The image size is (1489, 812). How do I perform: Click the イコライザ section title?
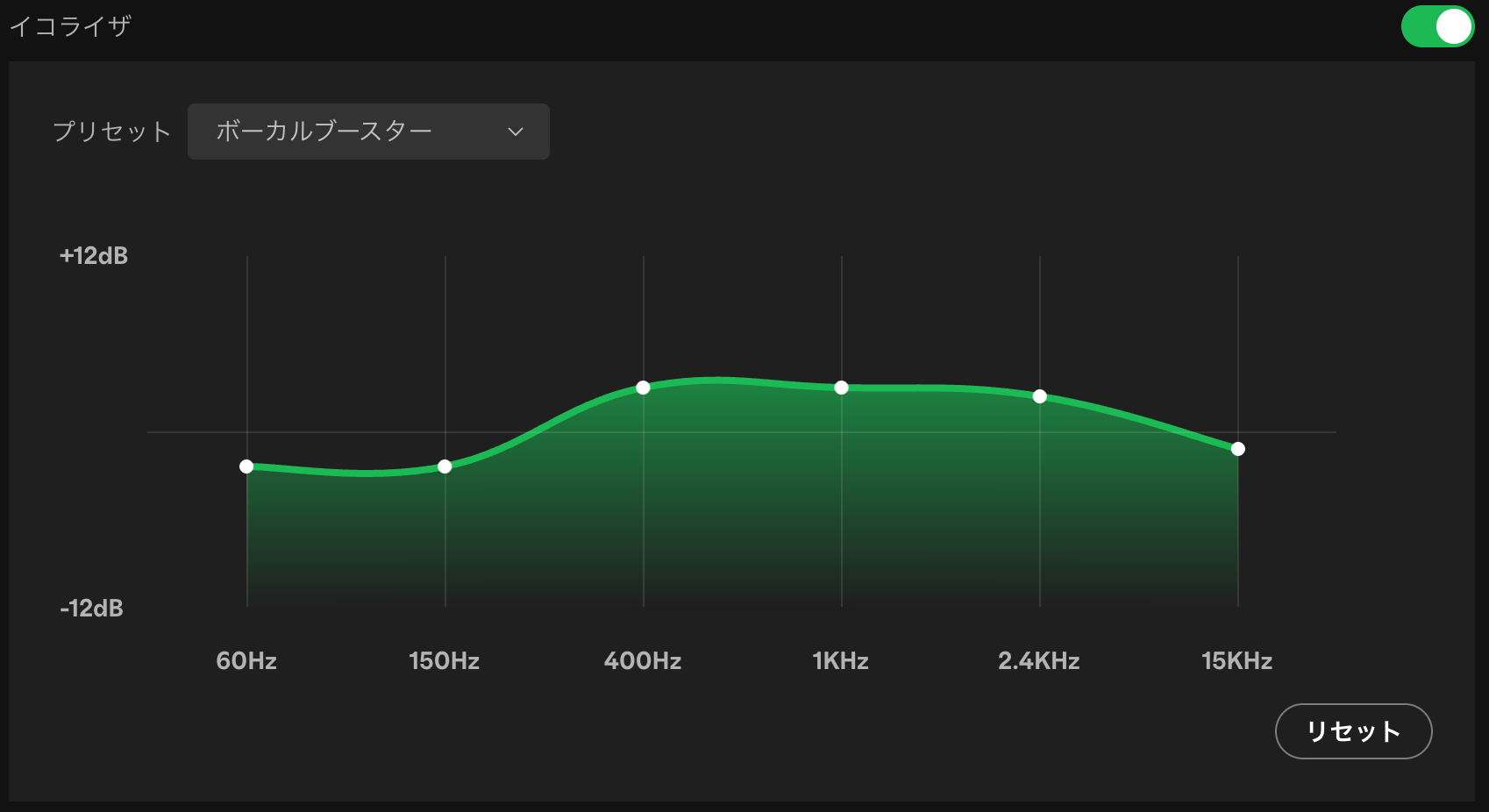70,26
